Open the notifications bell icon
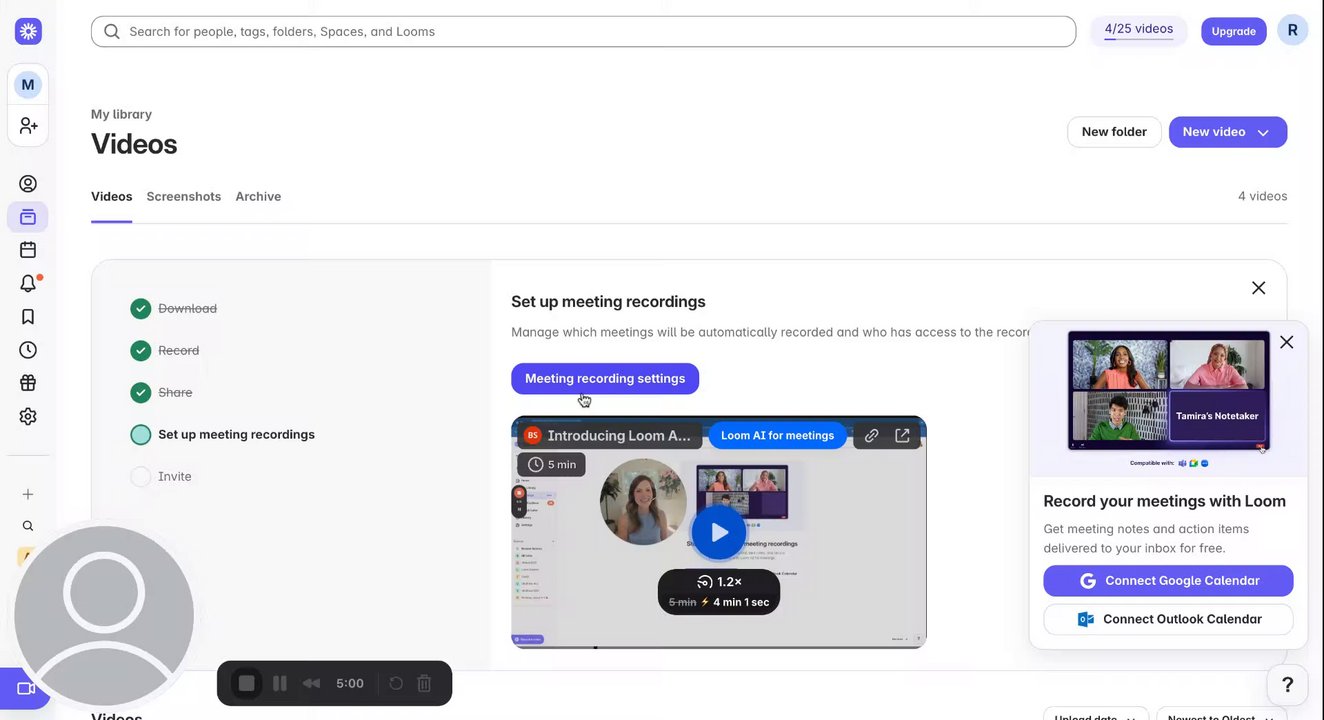 (x=28, y=284)
